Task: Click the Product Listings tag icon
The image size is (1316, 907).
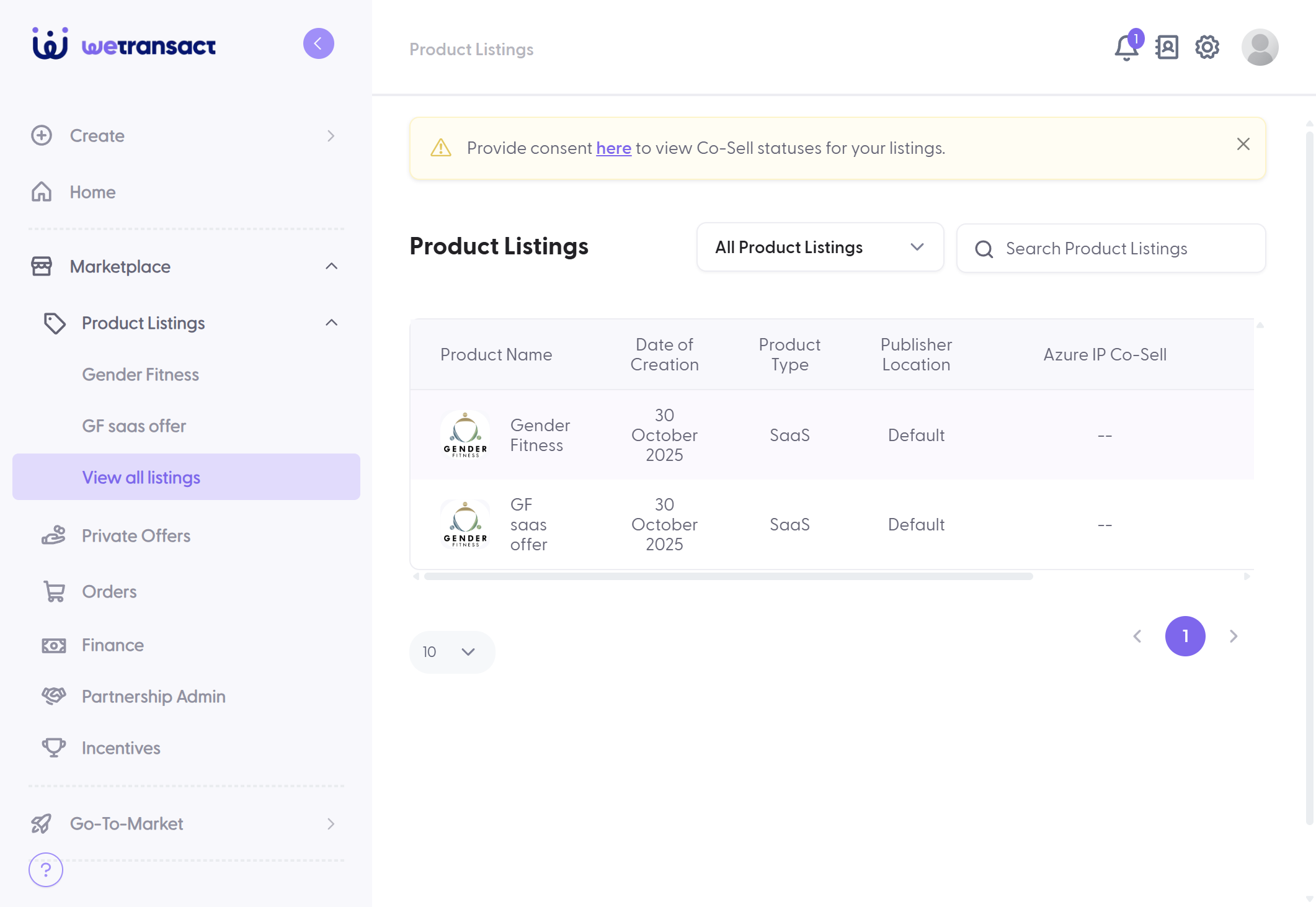Action: tap(55, 323)
